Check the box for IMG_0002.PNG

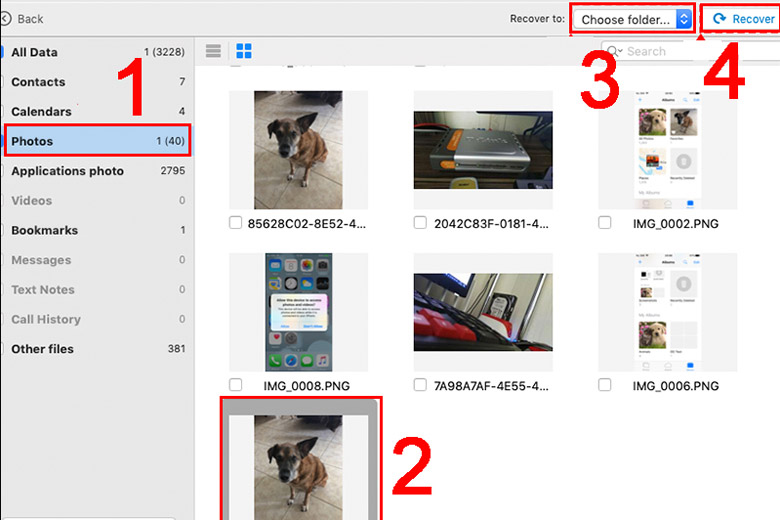click(605, 223)
